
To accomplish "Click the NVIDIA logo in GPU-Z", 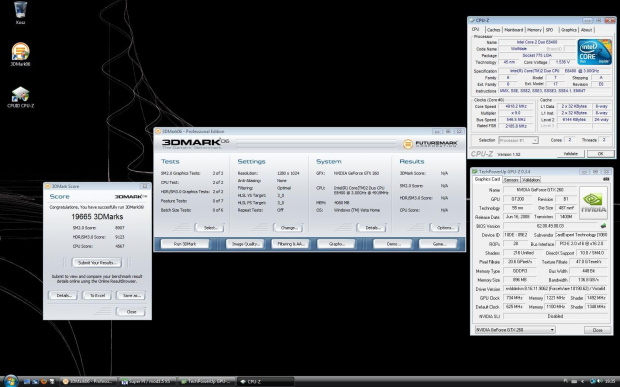I will tap(594, 203).
